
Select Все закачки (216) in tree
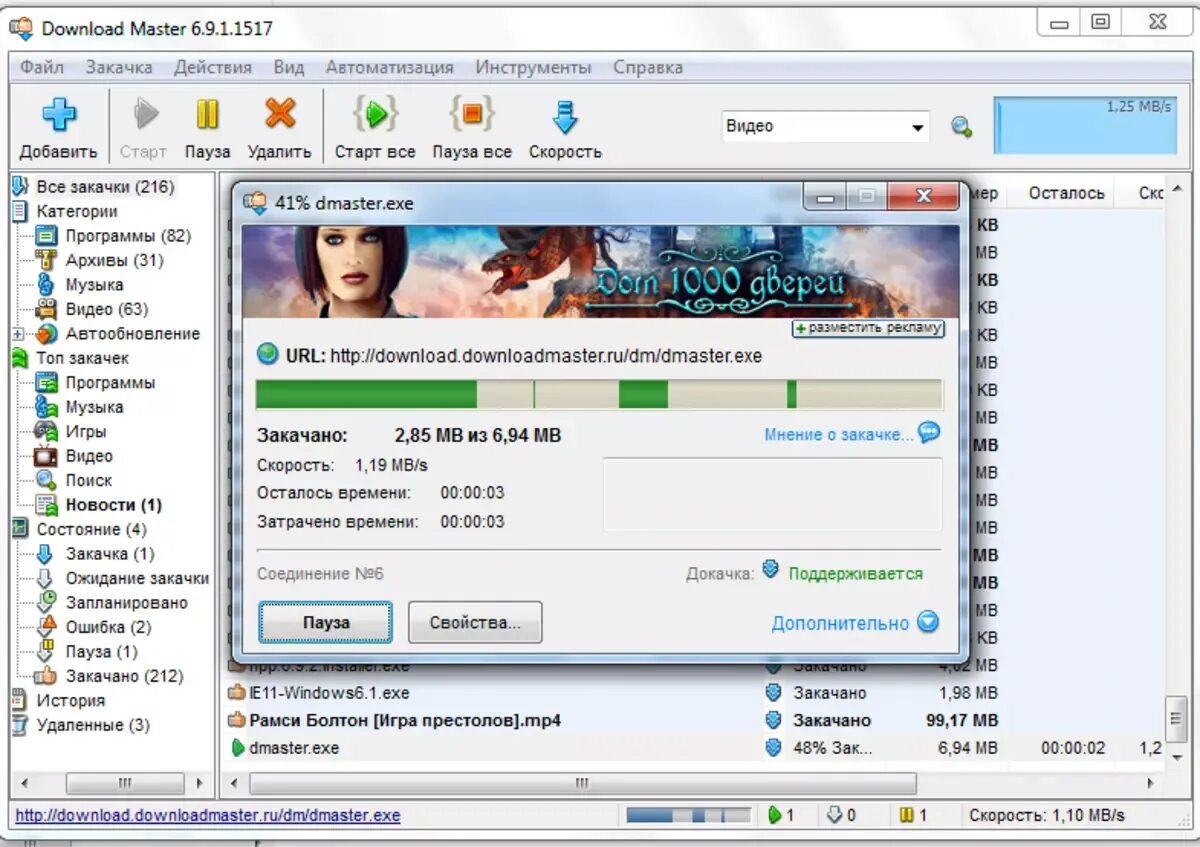coord(105,187)
